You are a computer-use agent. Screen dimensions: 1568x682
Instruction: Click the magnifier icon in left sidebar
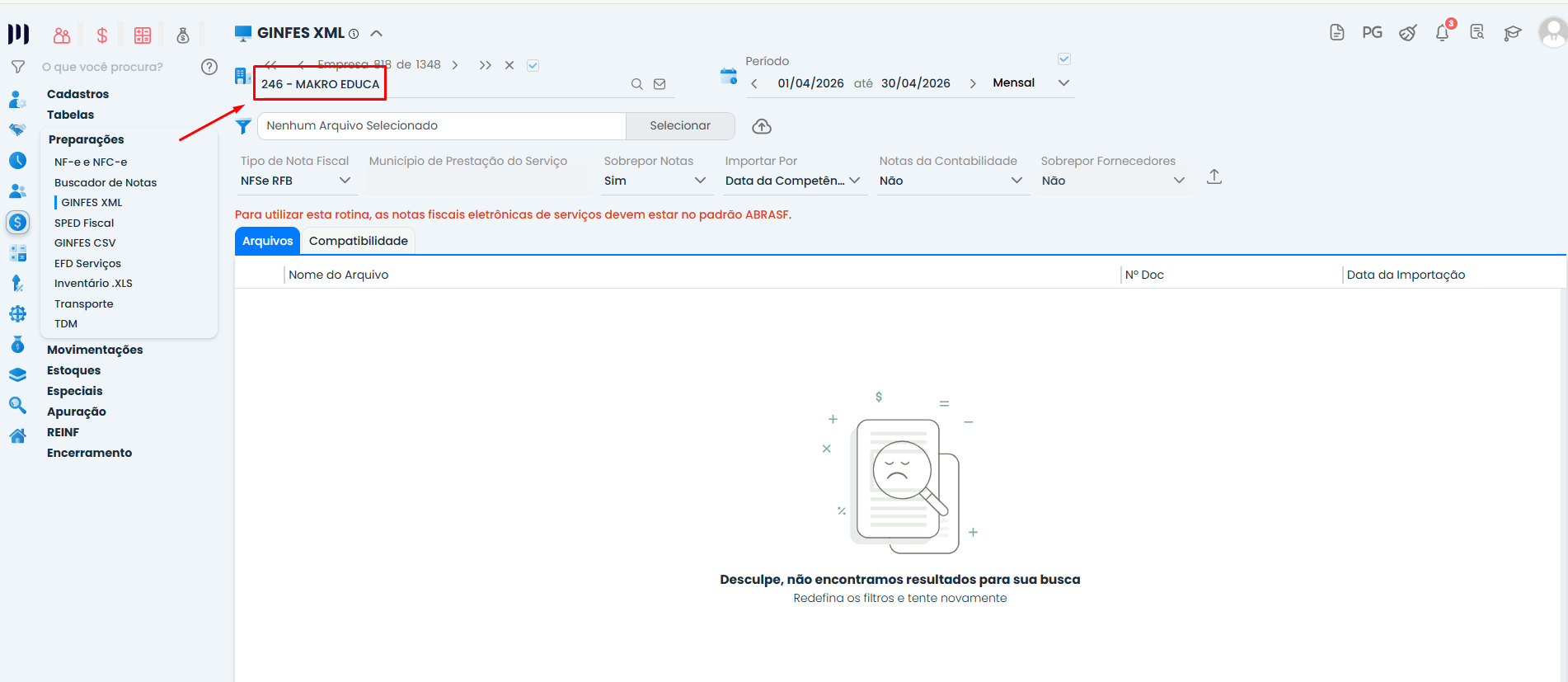pos(17,405)
